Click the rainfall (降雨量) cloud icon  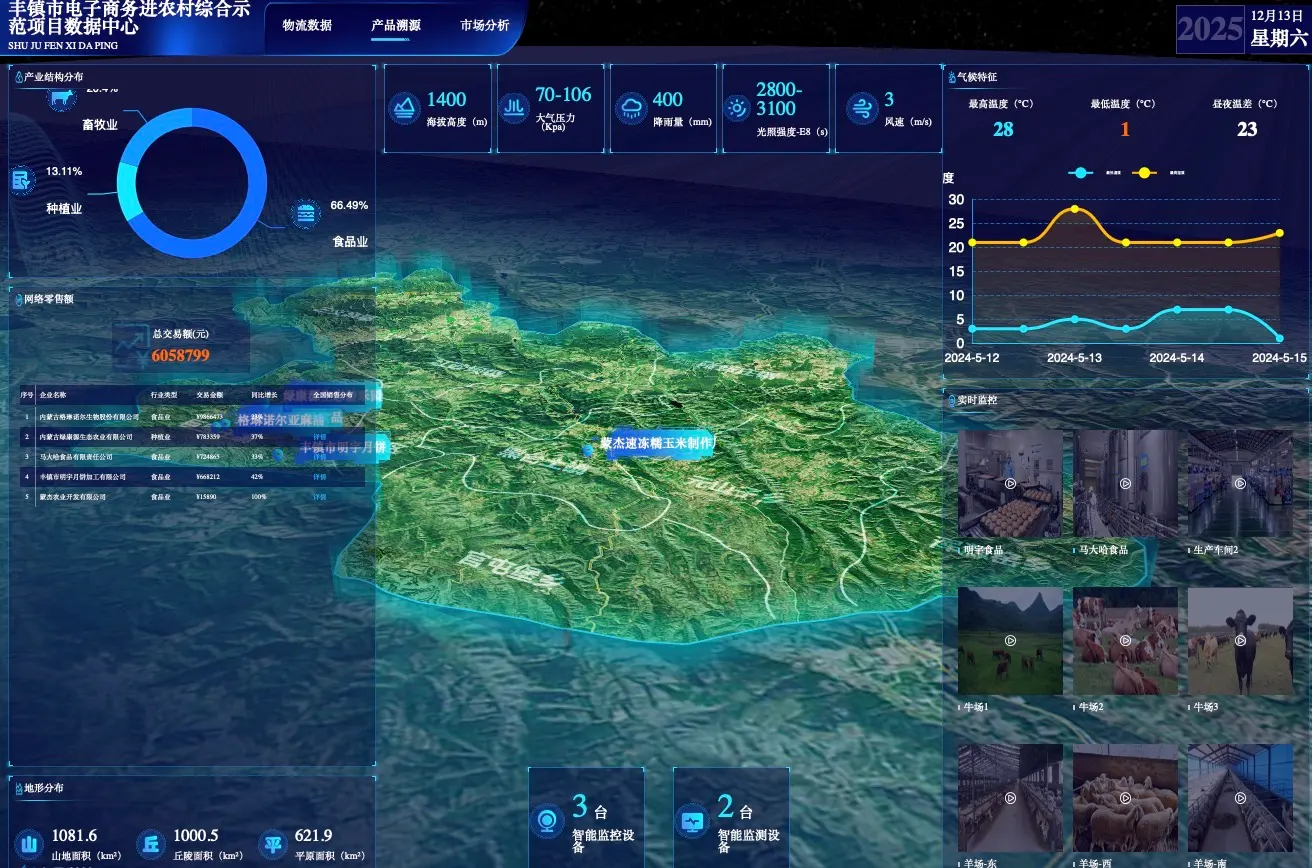632,108
